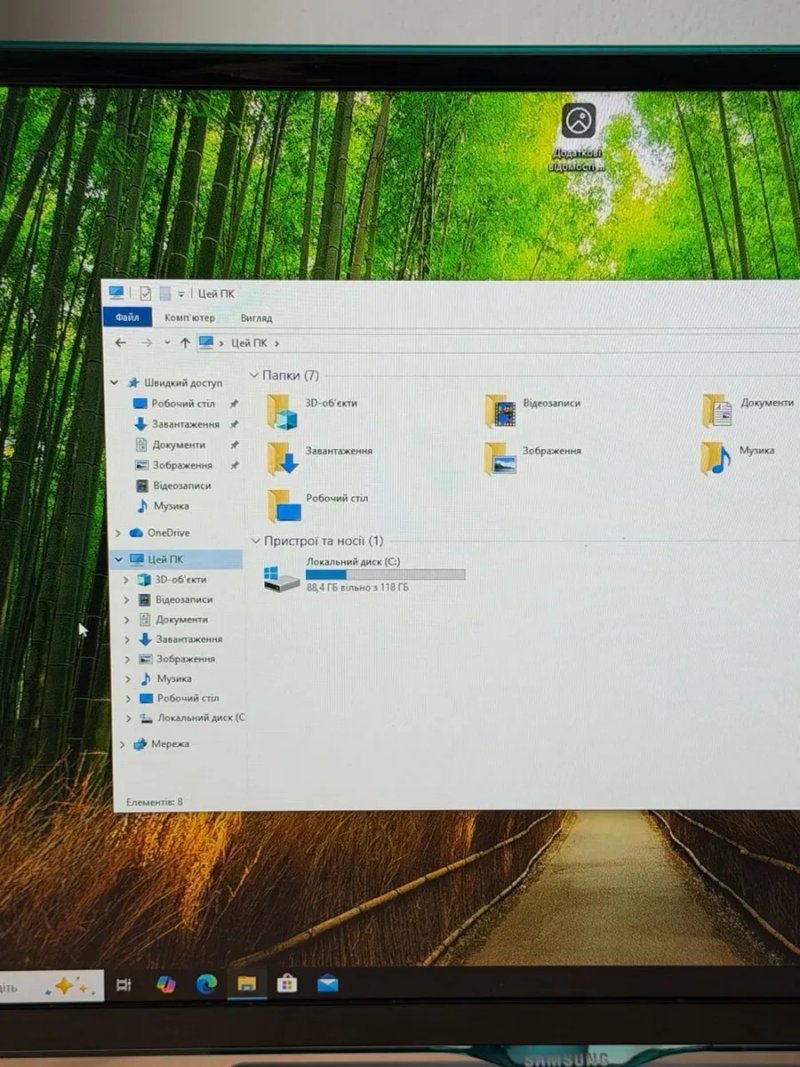Select OneDrive in the navigation pane
The height and width of the screenshot is (1067, 800).
pos(168,533)
